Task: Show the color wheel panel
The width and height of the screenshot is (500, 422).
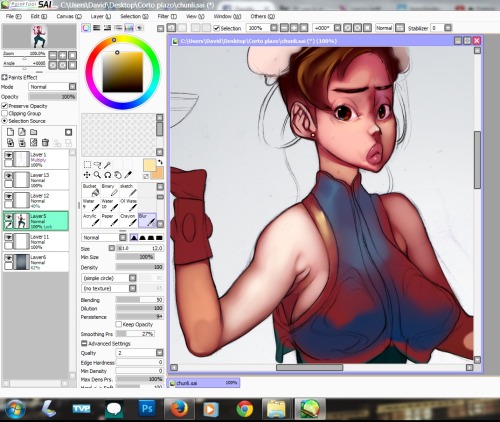Action: 86,28
